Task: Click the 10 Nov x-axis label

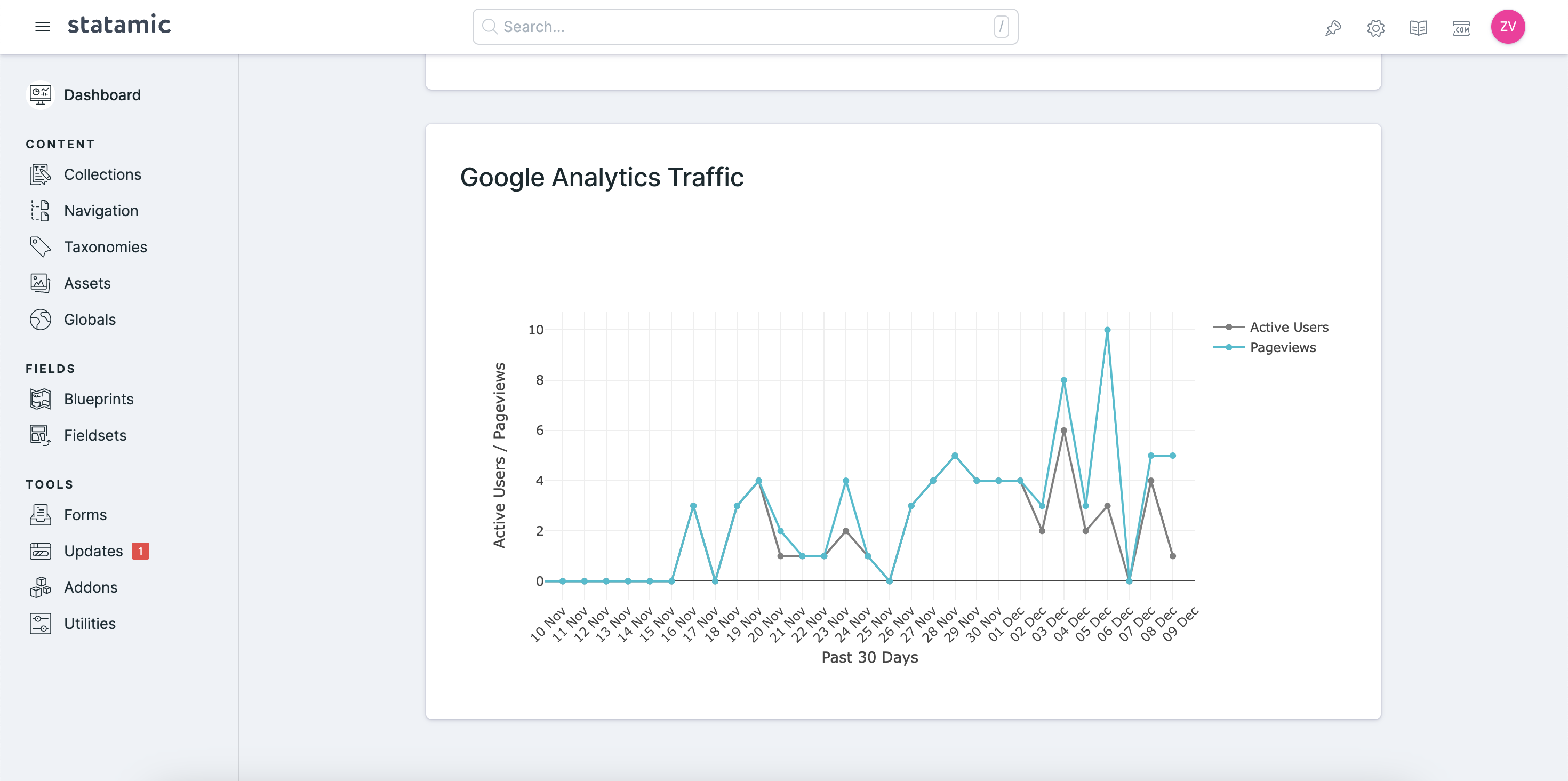Action: tap(547, 625)
